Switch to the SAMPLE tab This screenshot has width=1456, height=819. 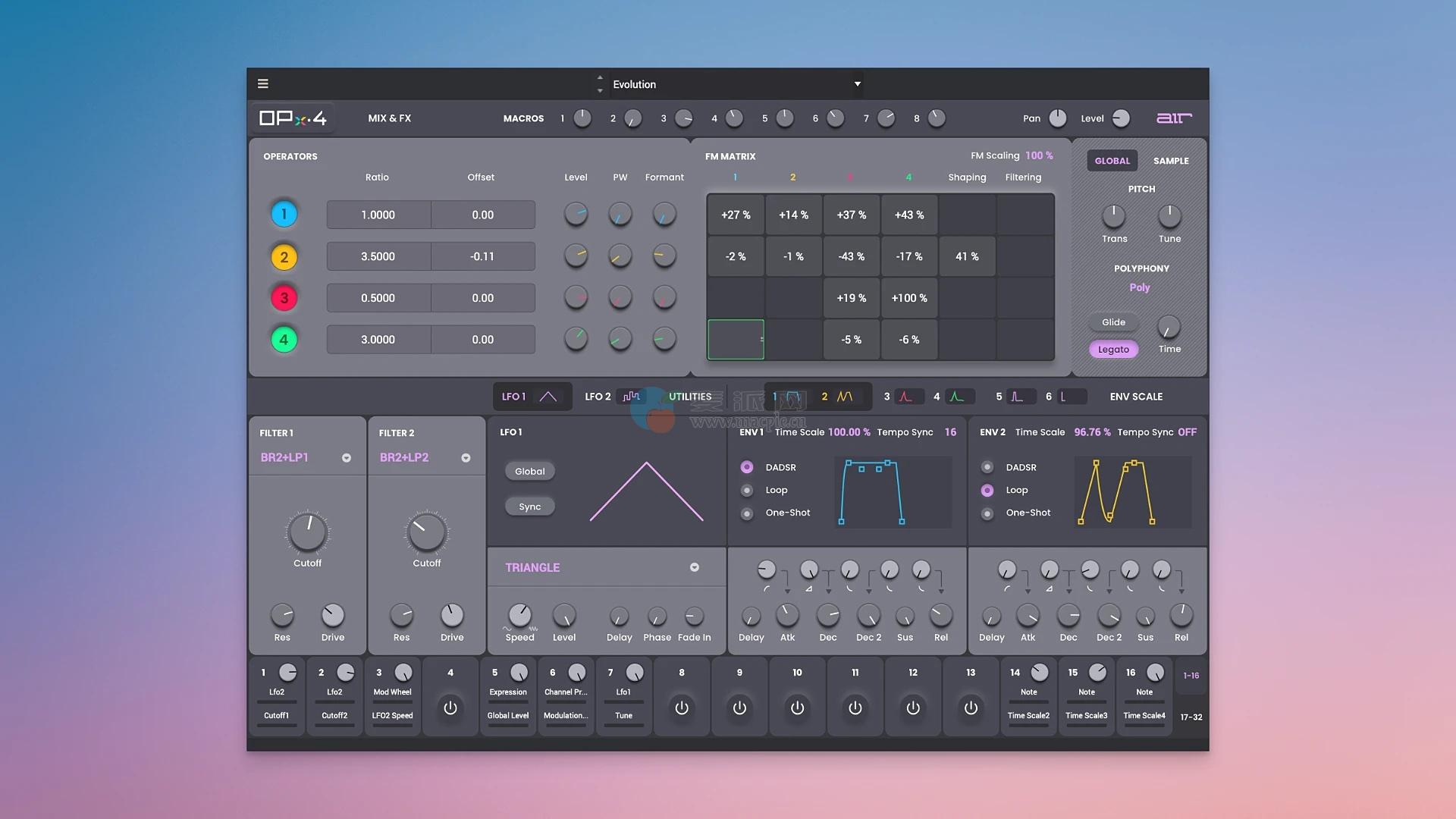click(x=1171, y=161)
